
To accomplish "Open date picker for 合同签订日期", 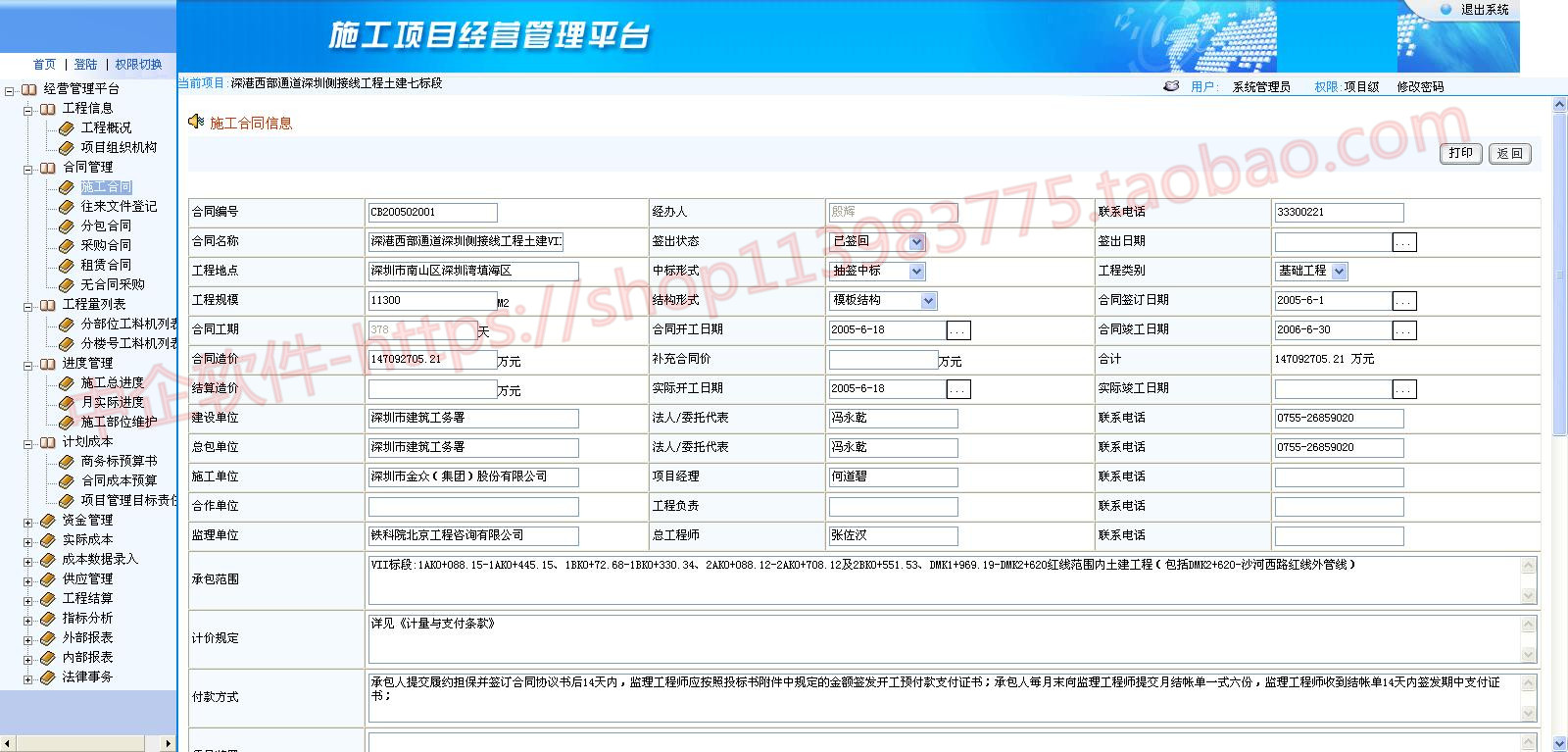I will (x=1404, y=301).
